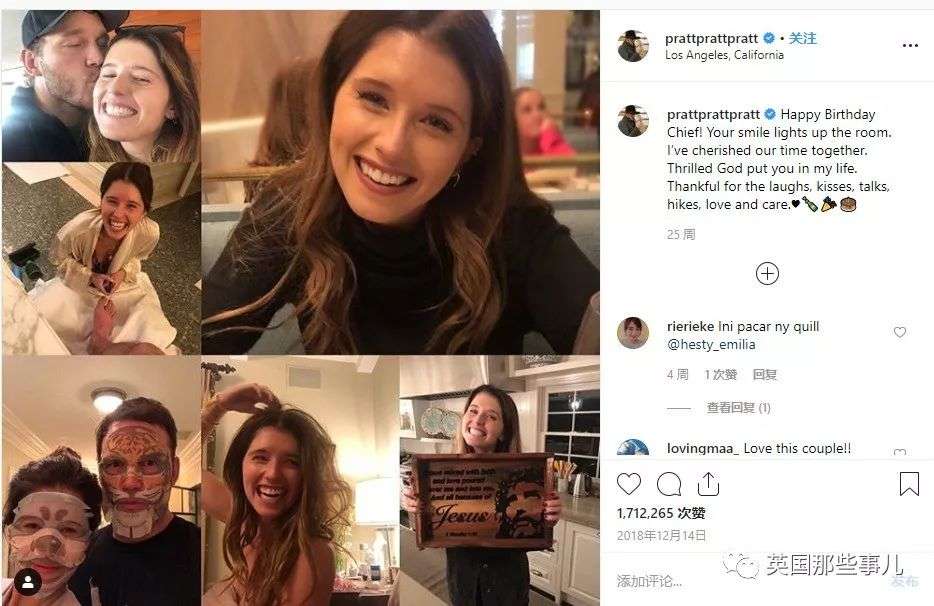934x606 pixels.
Task: Click 回复 to reply to rierieke
Action: coord(765,375)
